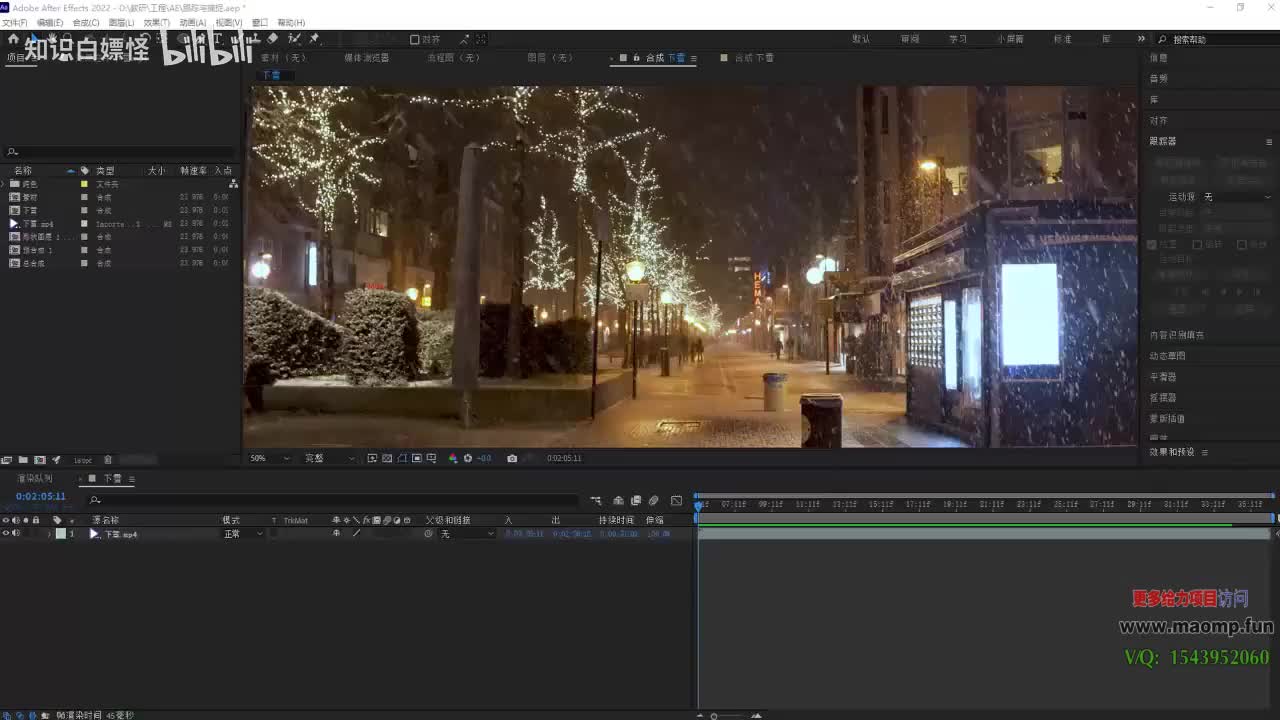Click the motion blur enable icon in timeline
This screenshot has width=1280, height=720.
pos(653,500)
